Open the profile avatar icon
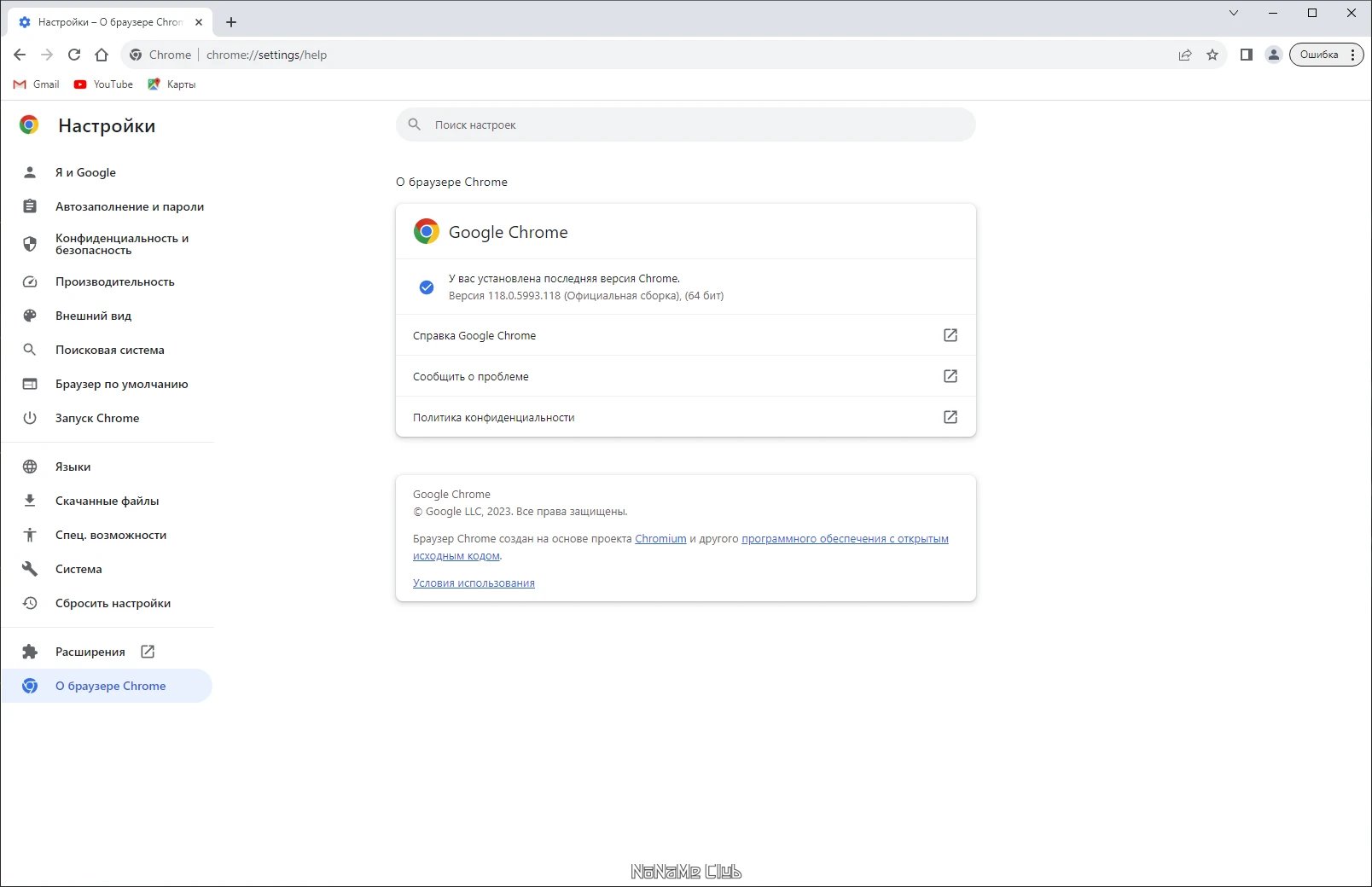The width and height of the screenshot is (1372, 887). pos(1274,55)
